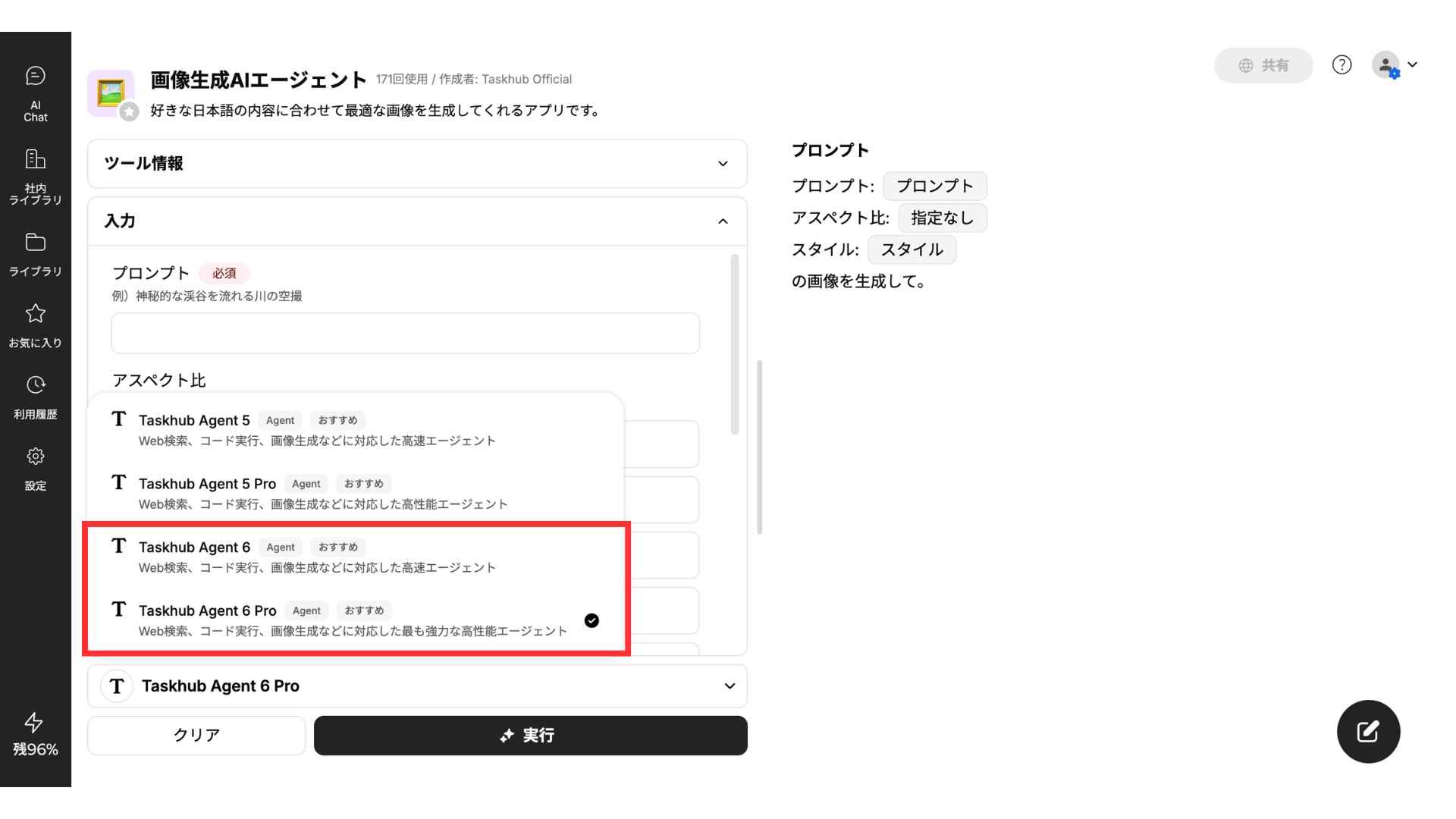1456x819 pixels.
Task: Expand ツール情報 section chevron
Action: pos(722,164)
